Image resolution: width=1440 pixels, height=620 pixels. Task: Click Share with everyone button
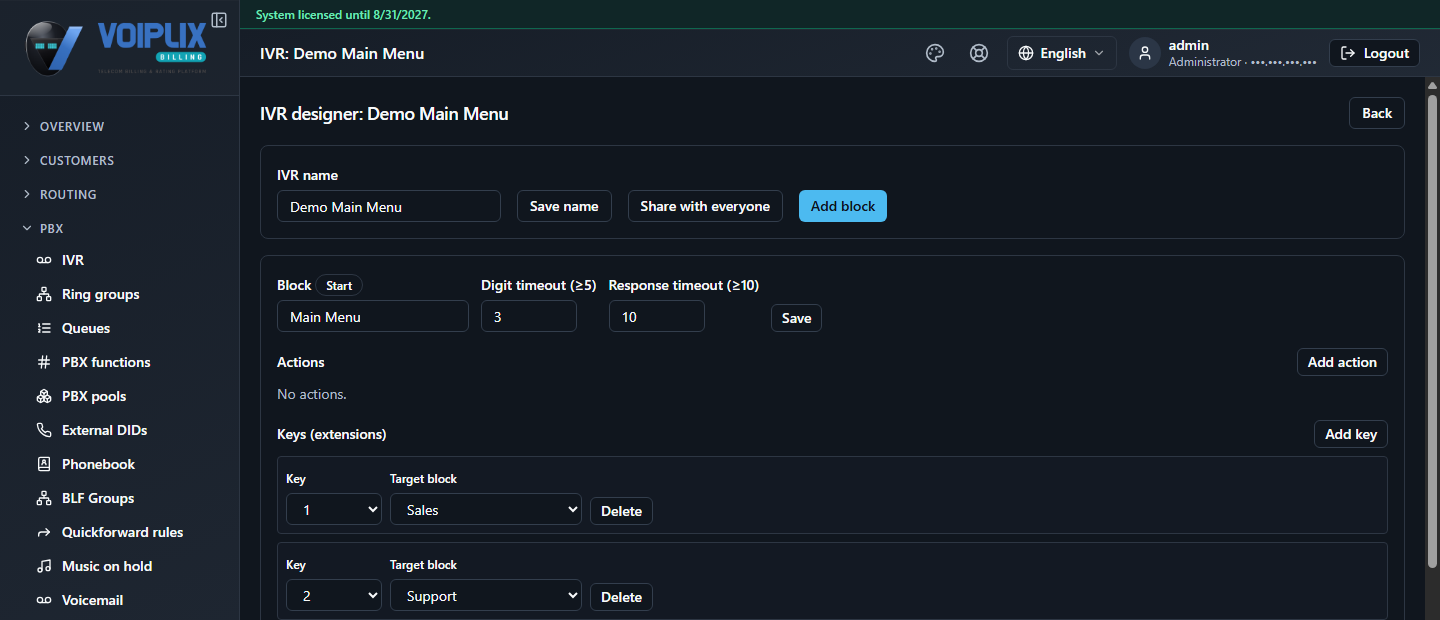click(705, 206)
